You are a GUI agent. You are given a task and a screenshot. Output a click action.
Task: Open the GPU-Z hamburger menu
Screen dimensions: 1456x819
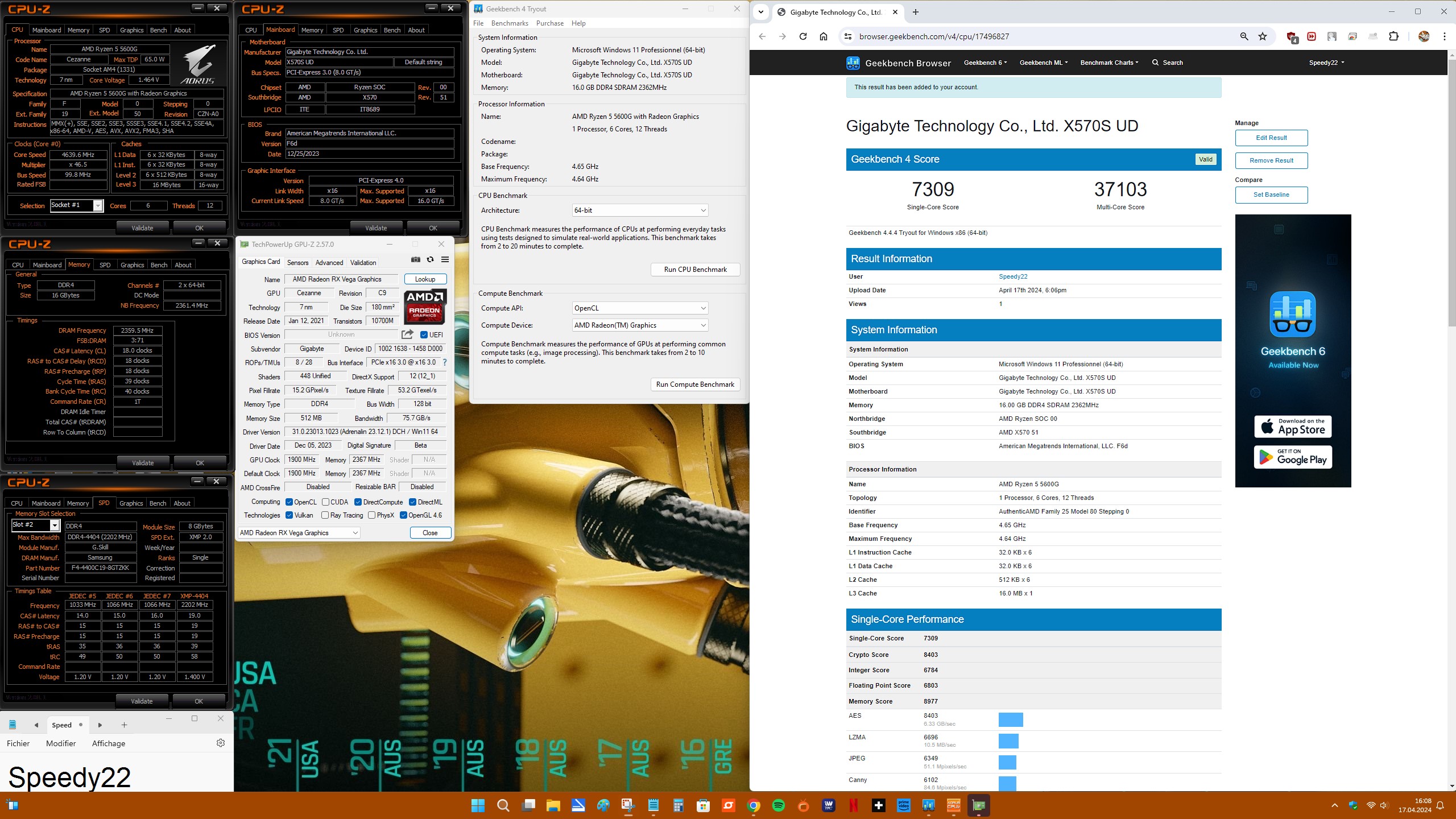[x=445, y=260]
